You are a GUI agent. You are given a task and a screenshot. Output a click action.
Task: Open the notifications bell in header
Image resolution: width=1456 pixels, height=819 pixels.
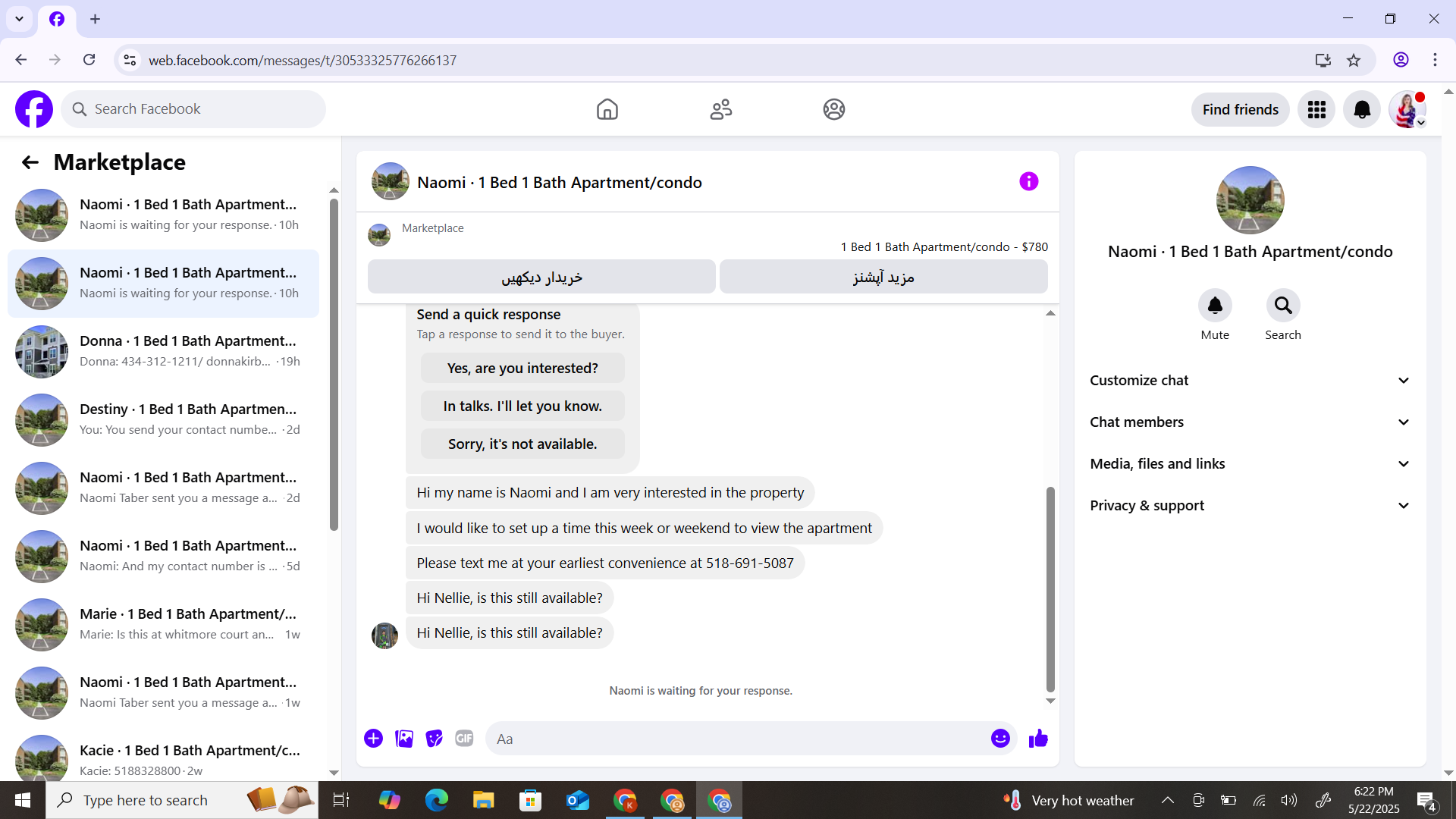pos(1362,110)
